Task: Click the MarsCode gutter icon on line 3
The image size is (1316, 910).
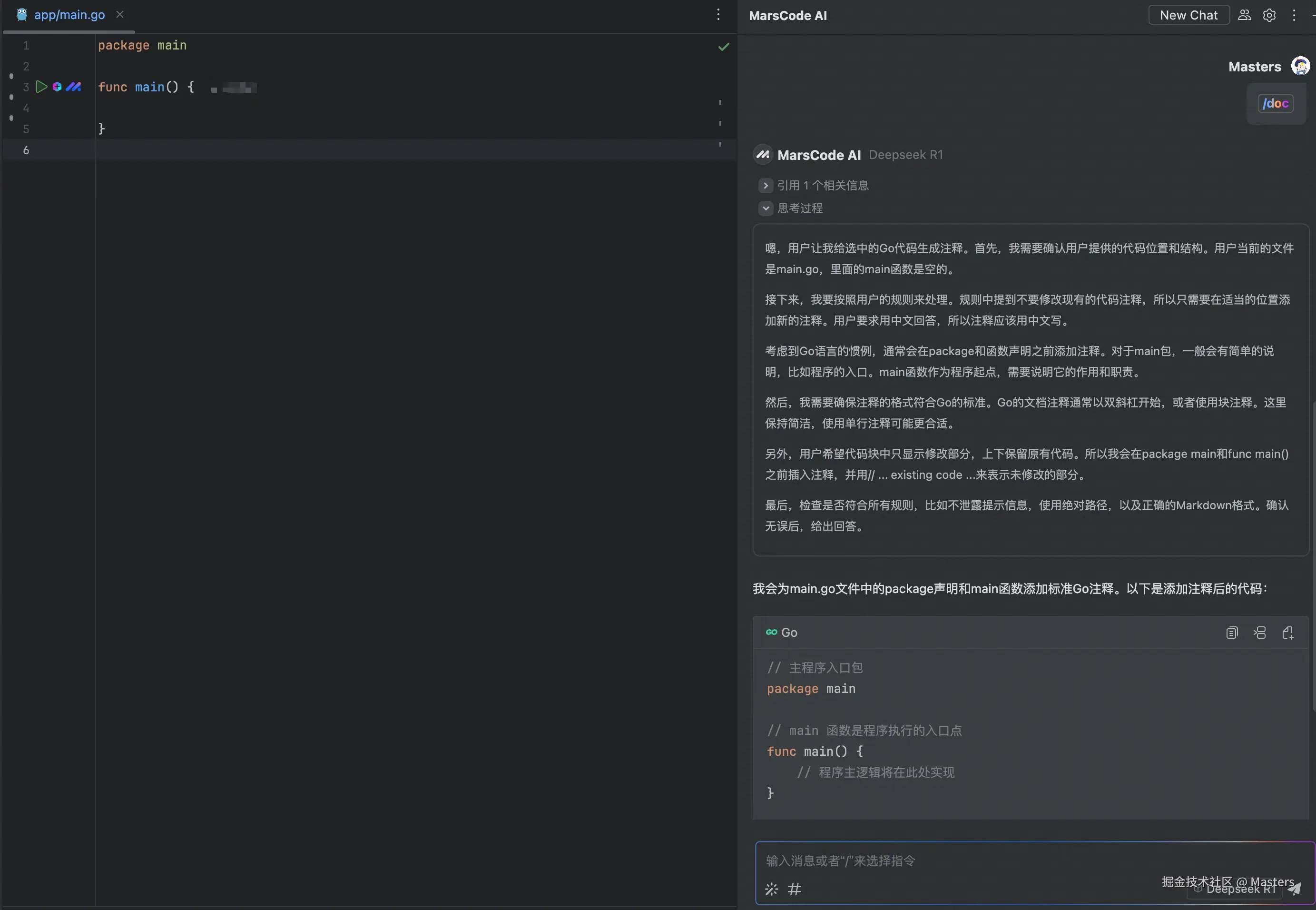Action: [74, 87]
